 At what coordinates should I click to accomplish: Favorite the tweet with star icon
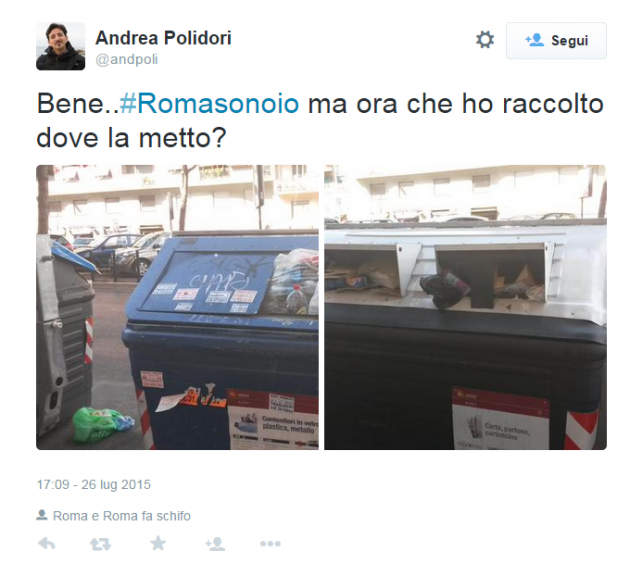(x=158, y=543)
